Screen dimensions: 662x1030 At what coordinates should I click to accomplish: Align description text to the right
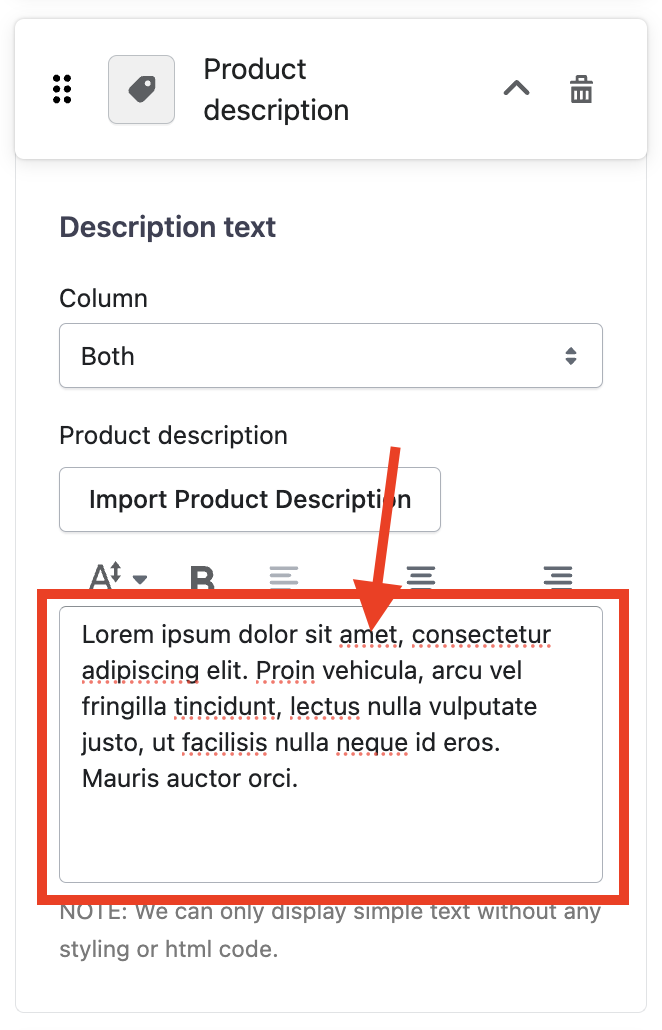coord(557,577)
